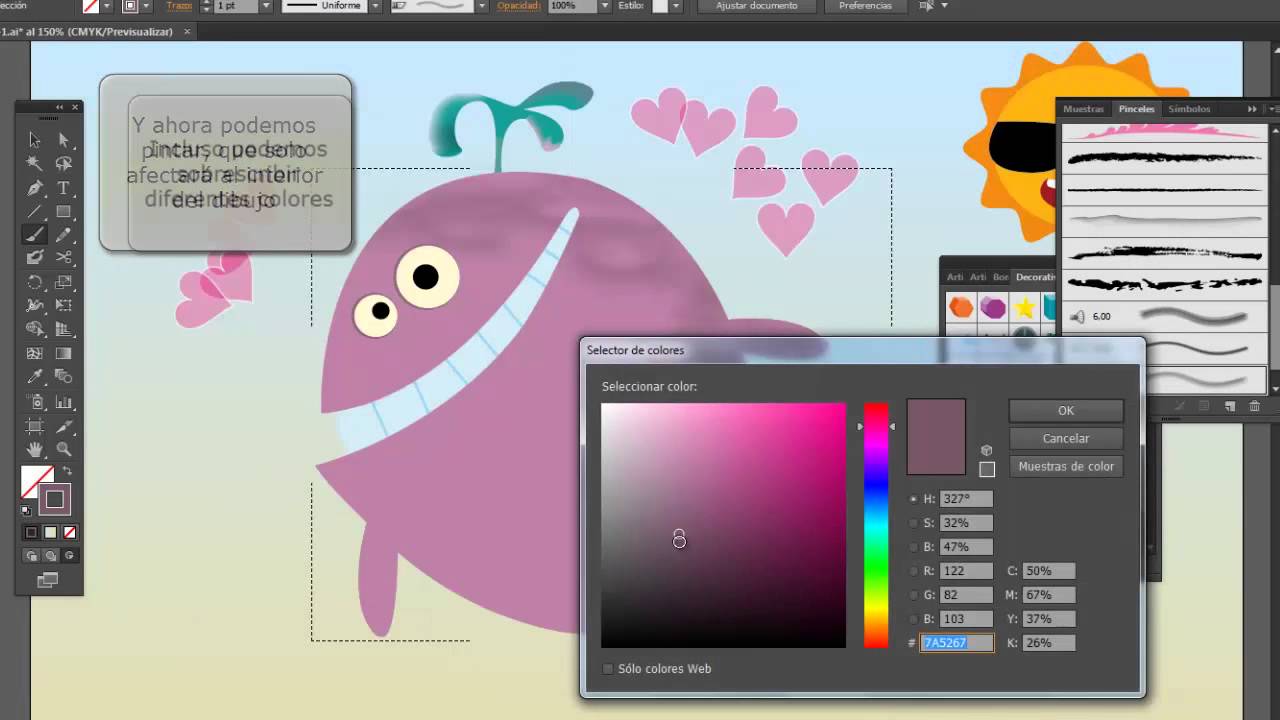Click the Preferencias button
Image resolution: width=1280 pixels, height=720 pixels.
point(865,6)
